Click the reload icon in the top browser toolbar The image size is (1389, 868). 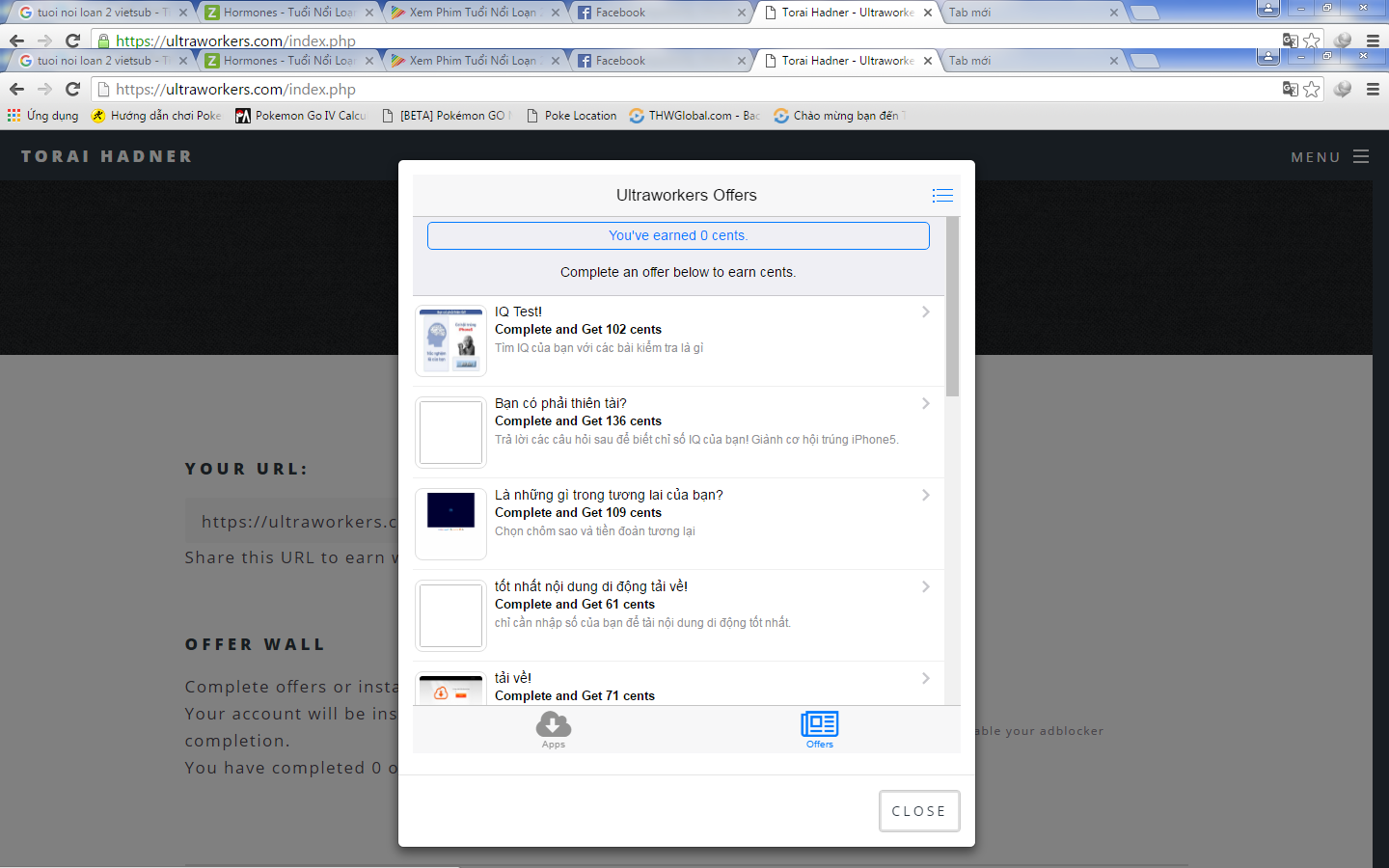(72, 41)
